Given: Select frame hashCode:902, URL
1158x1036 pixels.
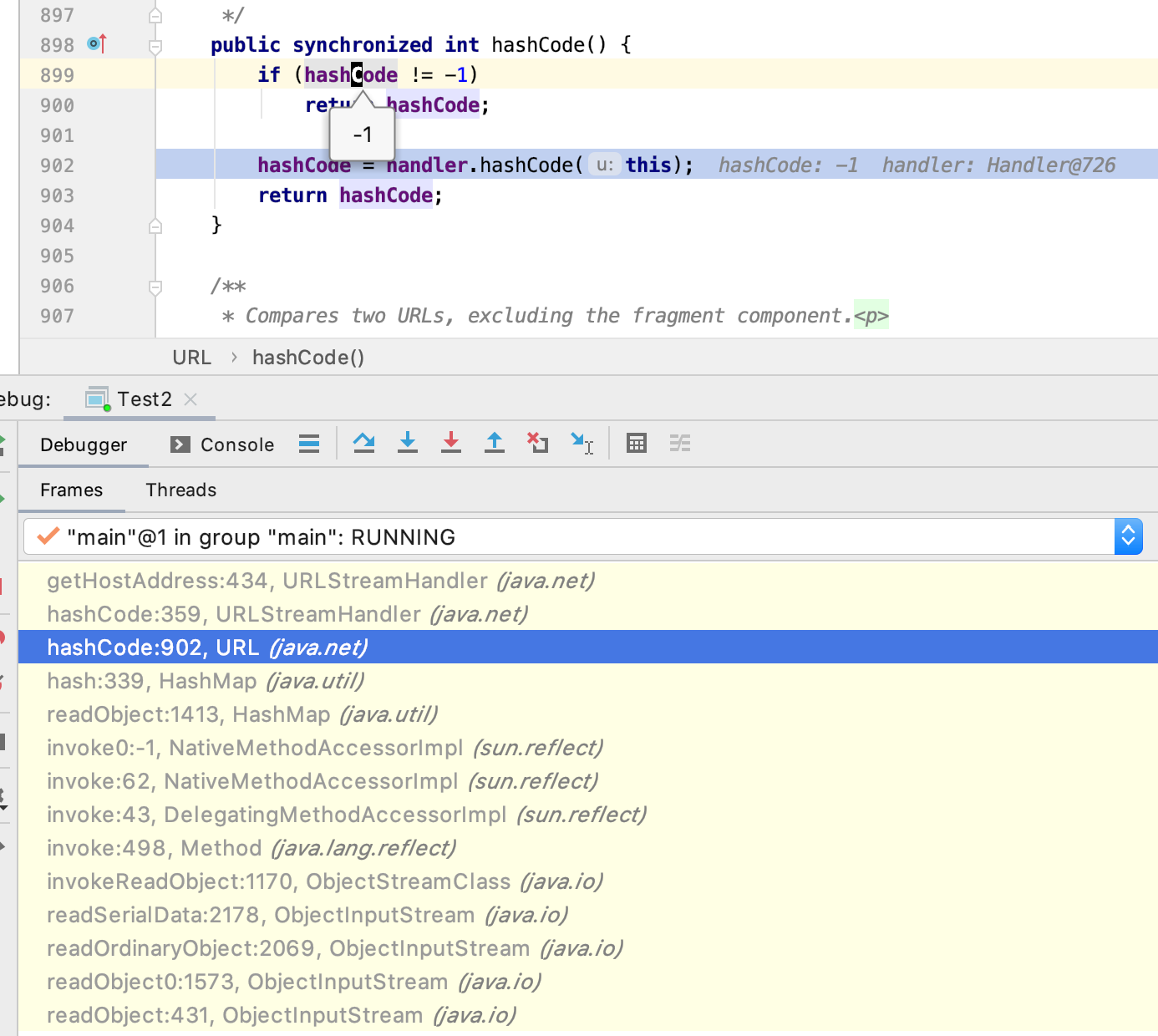Looking at the screenshot, I should tap(588, 647).
